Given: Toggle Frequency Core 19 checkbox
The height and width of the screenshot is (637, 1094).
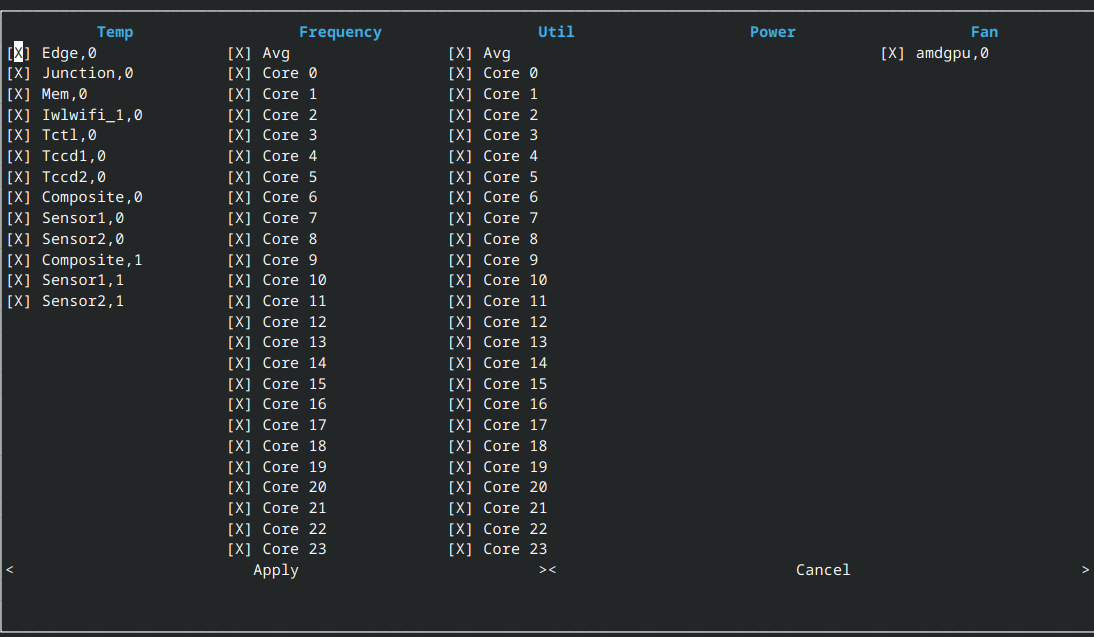Looking at the screenshot, I should point(239,467).
